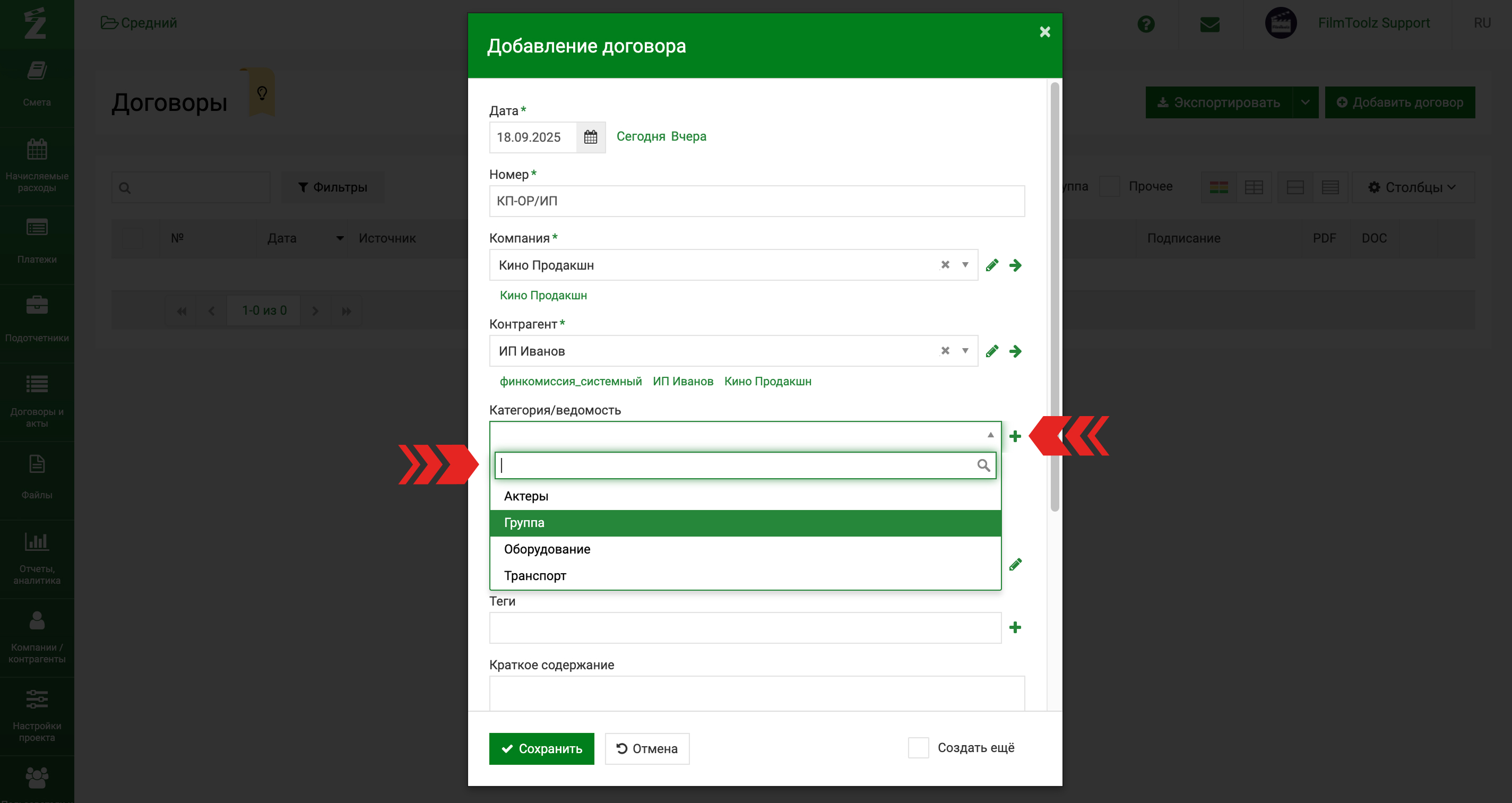Click the plus icon next to Теги
Screen dimensions: 1512x803
(1015, 627)
